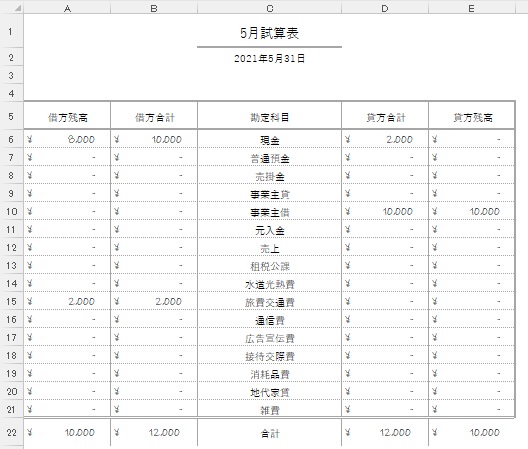Select the 売掛金 account cell
Screen dimensions: 528x449
269,175
